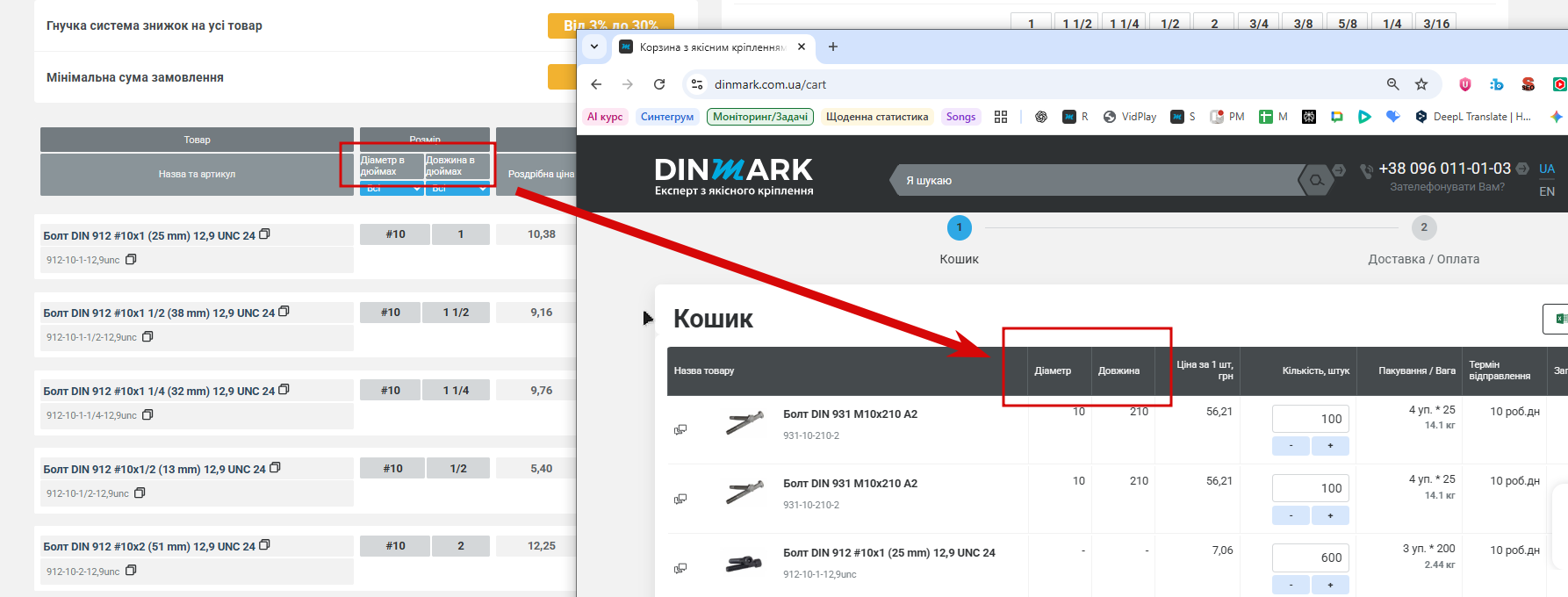Open the PM bookmark

click(x=1227, y=117)
